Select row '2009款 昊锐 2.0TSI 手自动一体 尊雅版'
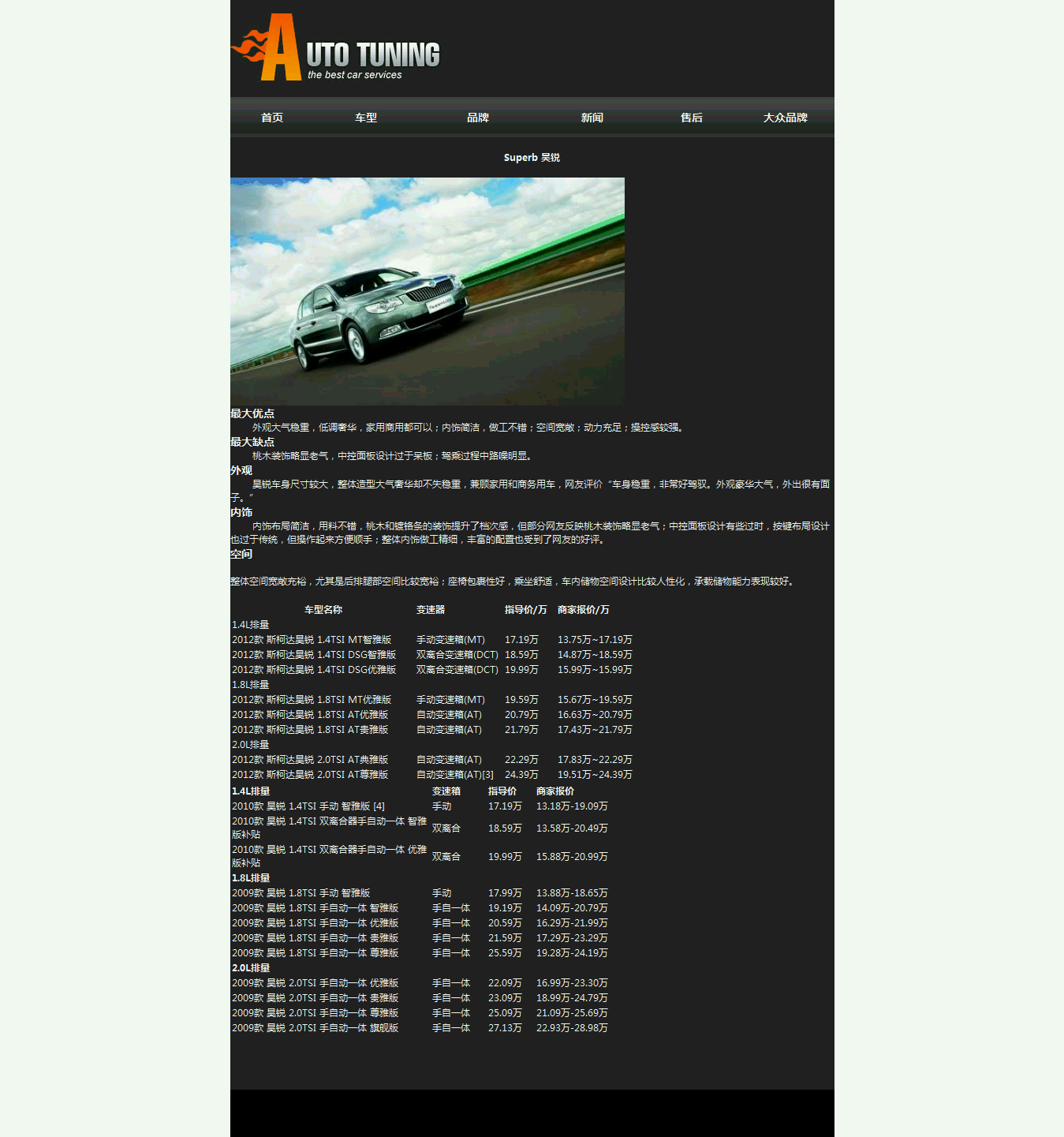The width and height of the screenshot is (1064, 1137). [x=420, y=1013]
